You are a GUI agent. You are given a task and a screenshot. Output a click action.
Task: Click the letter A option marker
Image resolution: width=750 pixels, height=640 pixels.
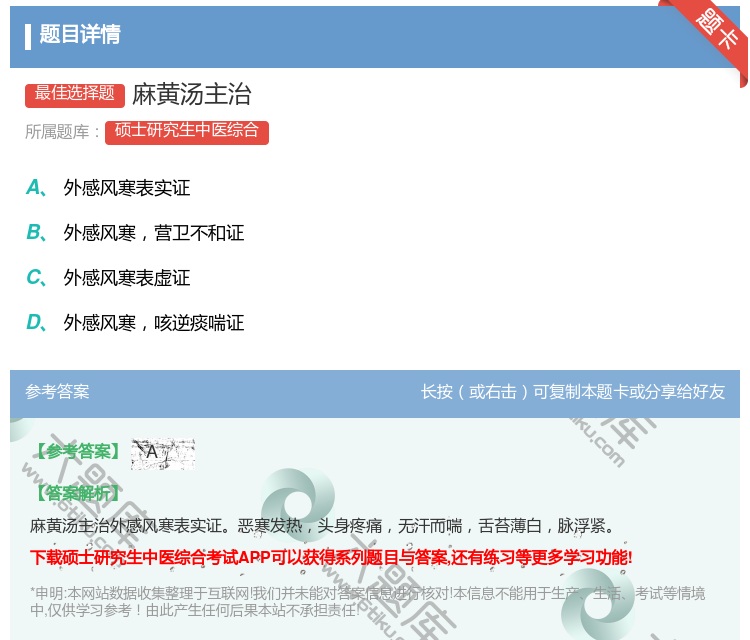pyautogui.click(x=36, y=188)
